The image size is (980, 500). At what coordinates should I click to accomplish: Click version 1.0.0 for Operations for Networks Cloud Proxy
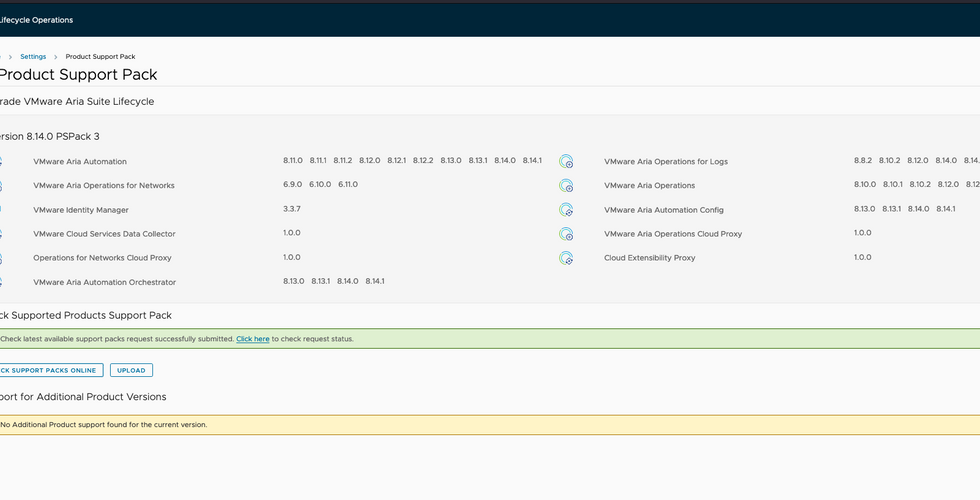pyautogui.click(x=292, y=257)
